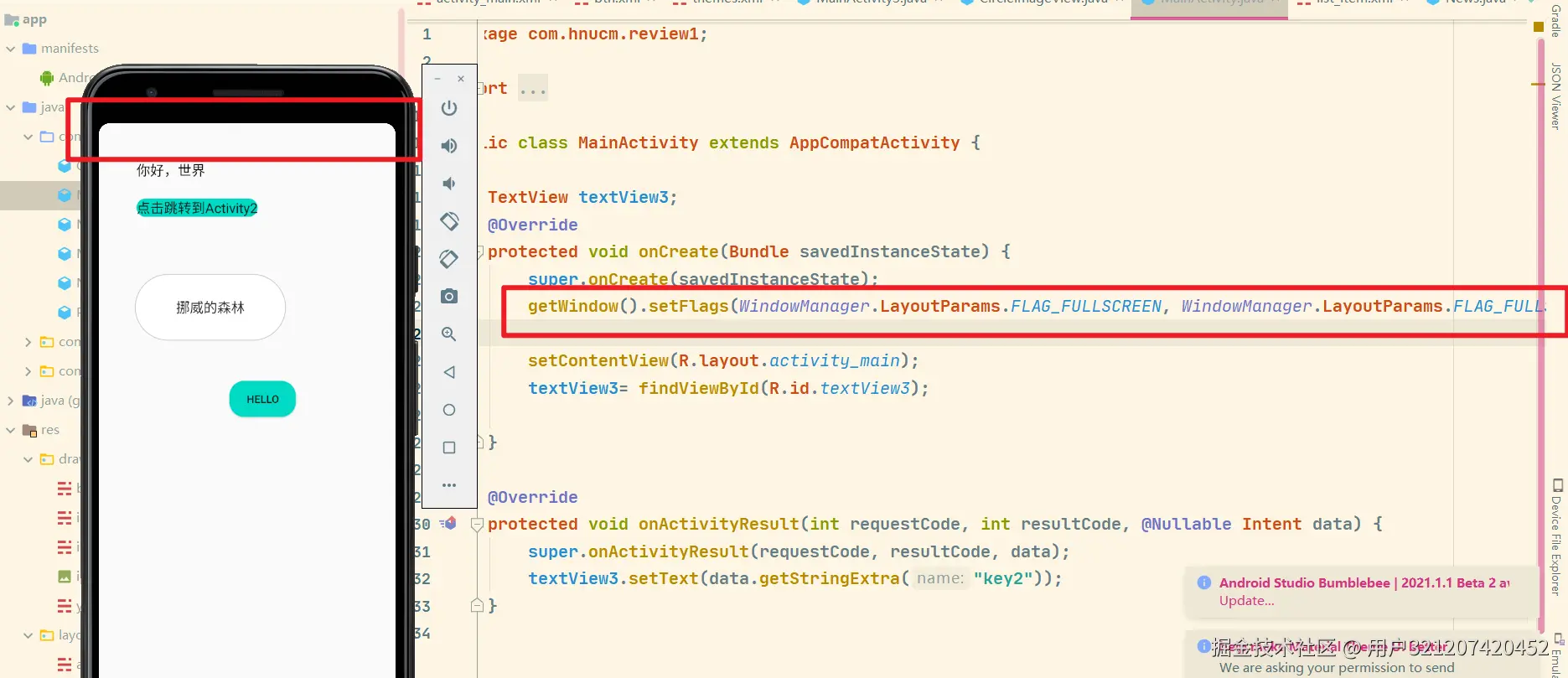Tap the emulator Home circle button

point(449,410)
